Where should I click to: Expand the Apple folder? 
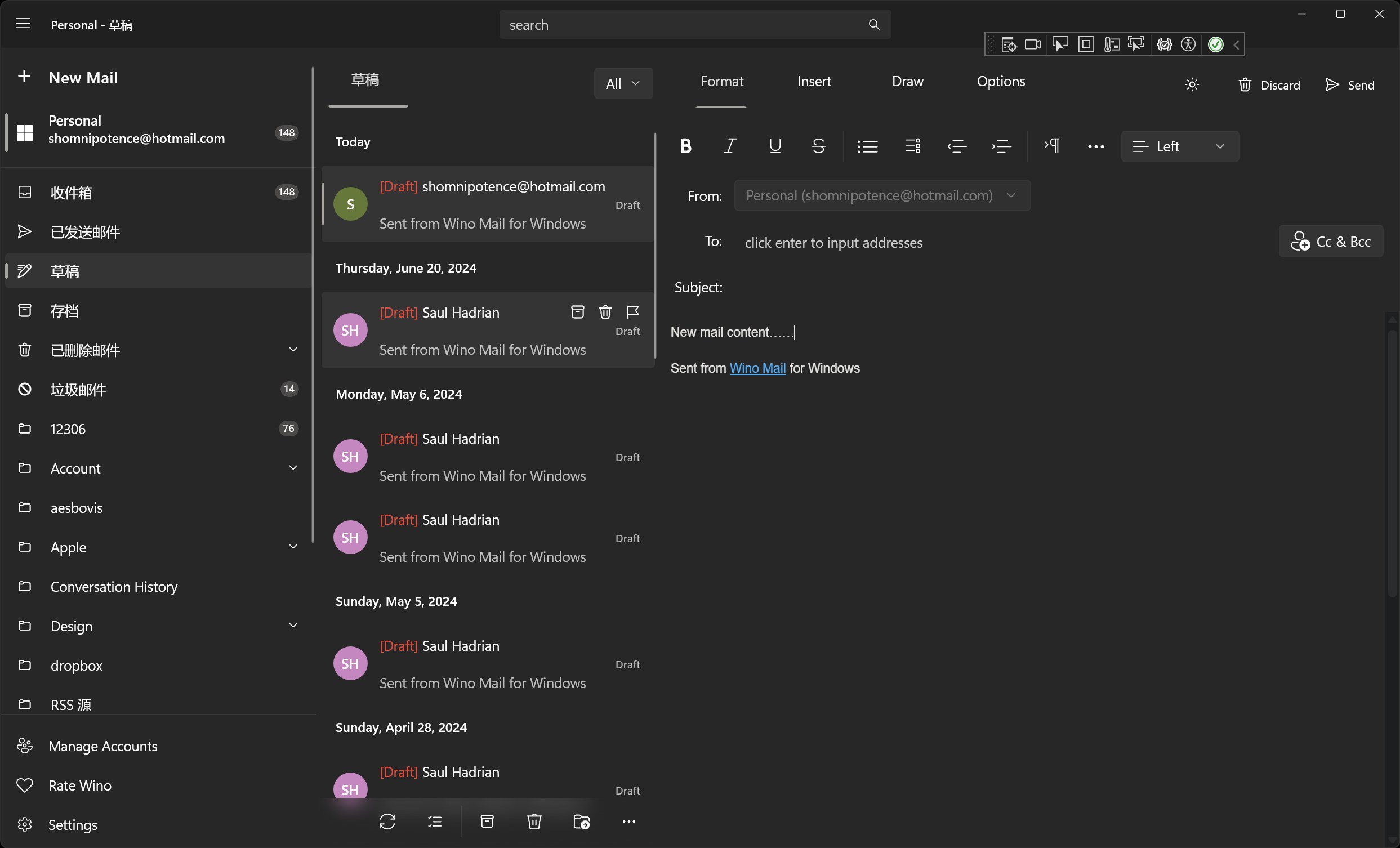(x=293, y=546)
